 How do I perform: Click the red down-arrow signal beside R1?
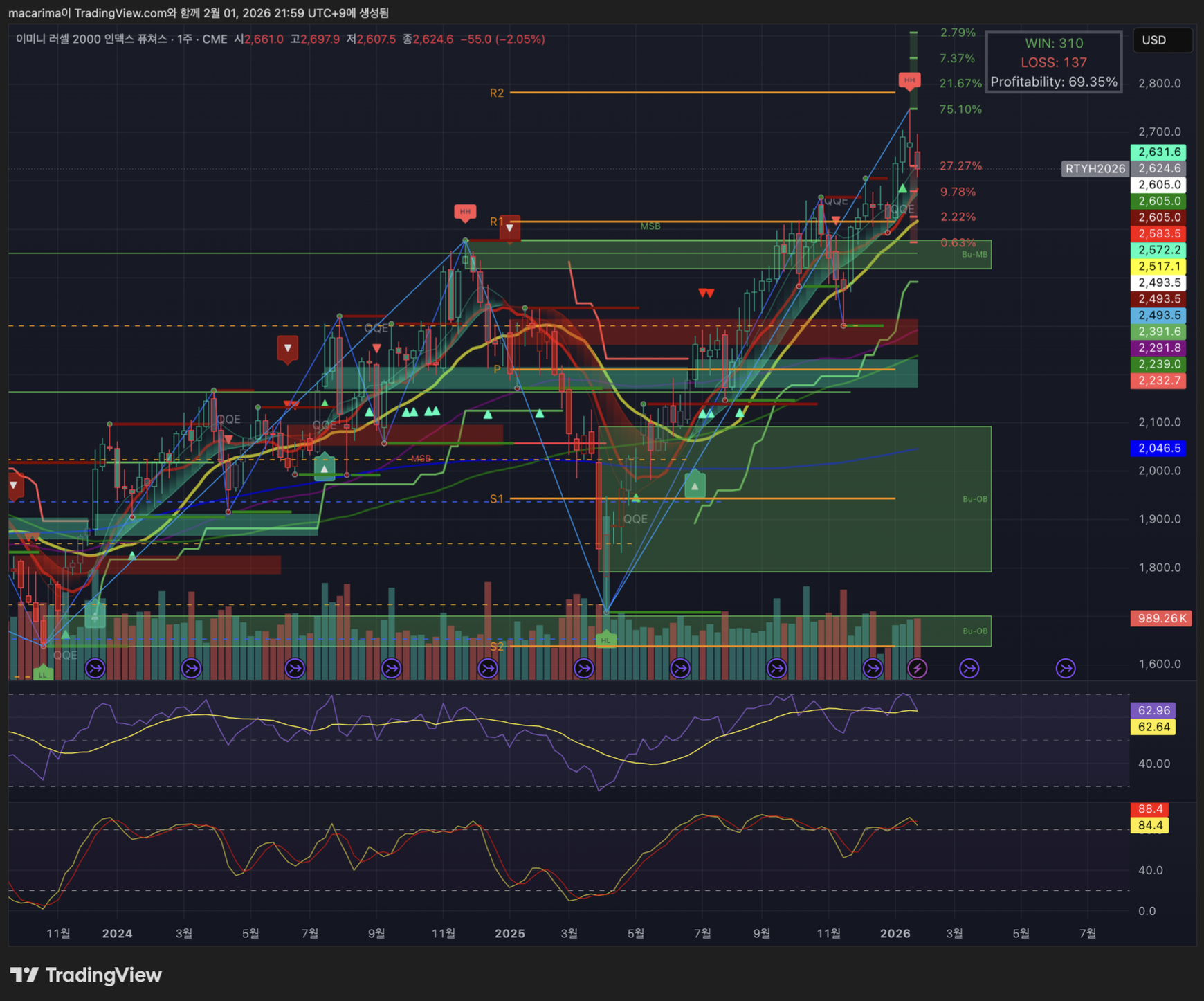[x=510, y=228]
